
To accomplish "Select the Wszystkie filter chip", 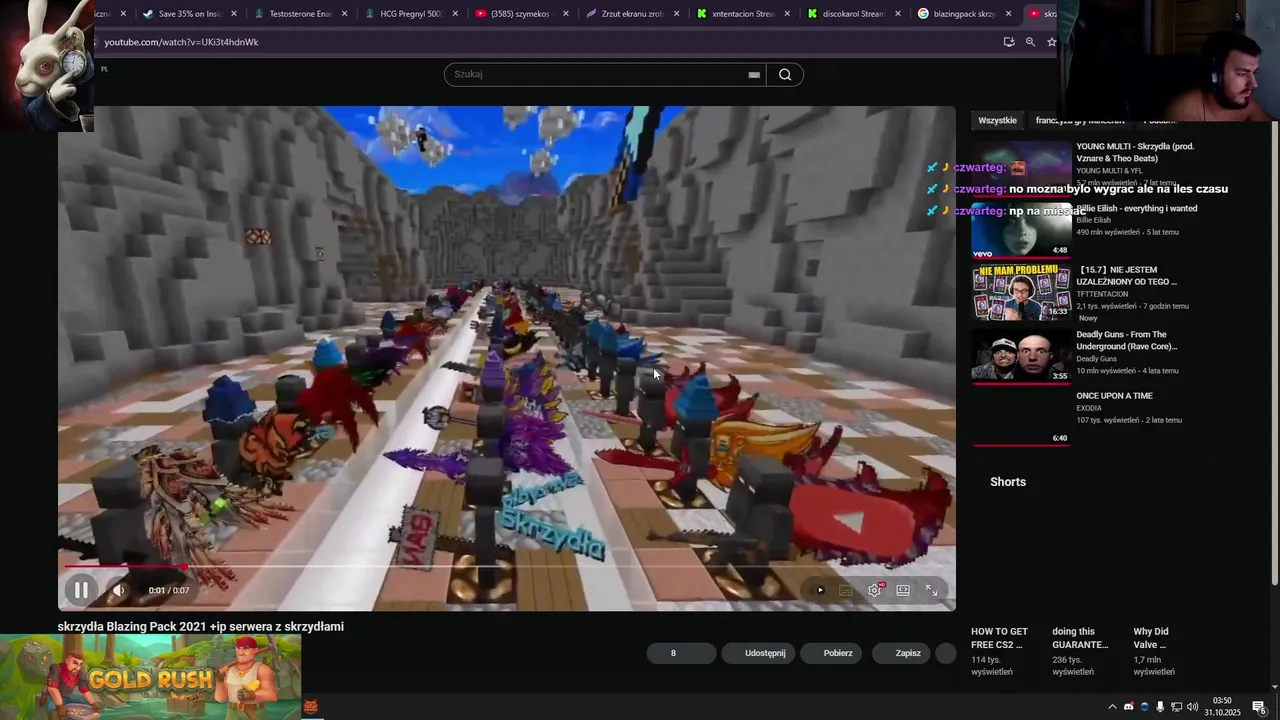I will (997, 120).
